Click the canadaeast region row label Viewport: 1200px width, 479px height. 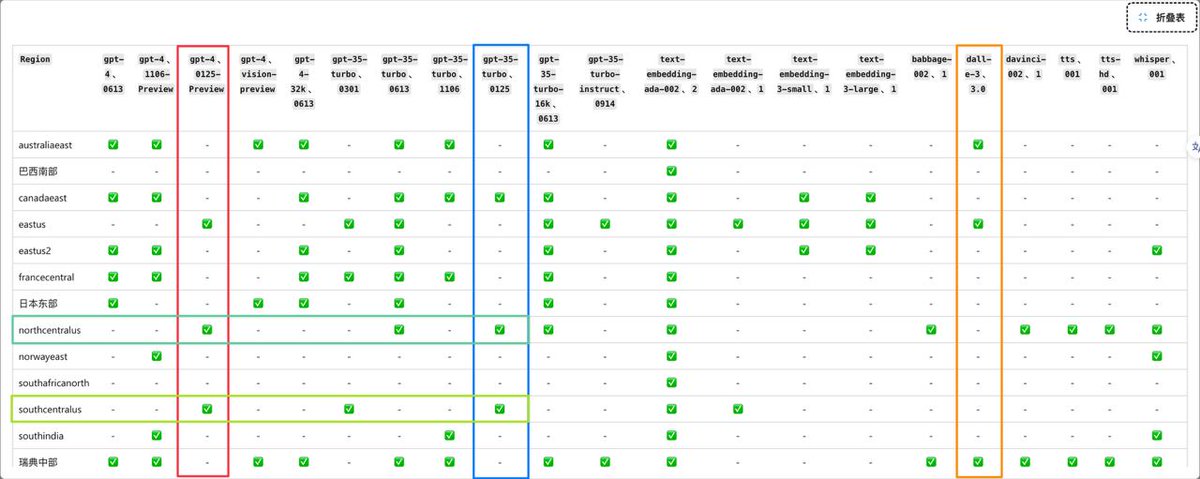(x=45, y=198)
